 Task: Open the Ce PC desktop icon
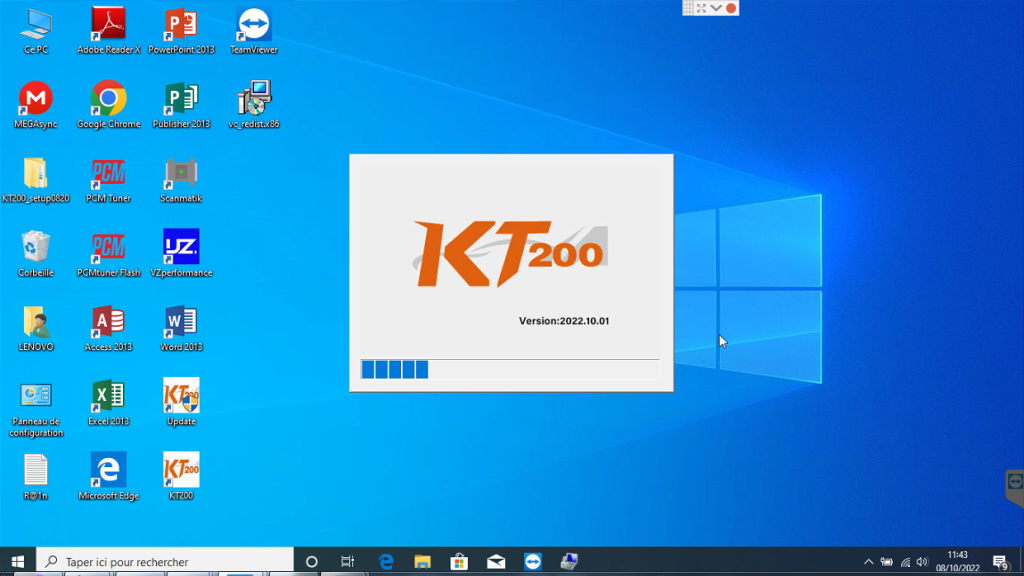(x=36, y=31)
